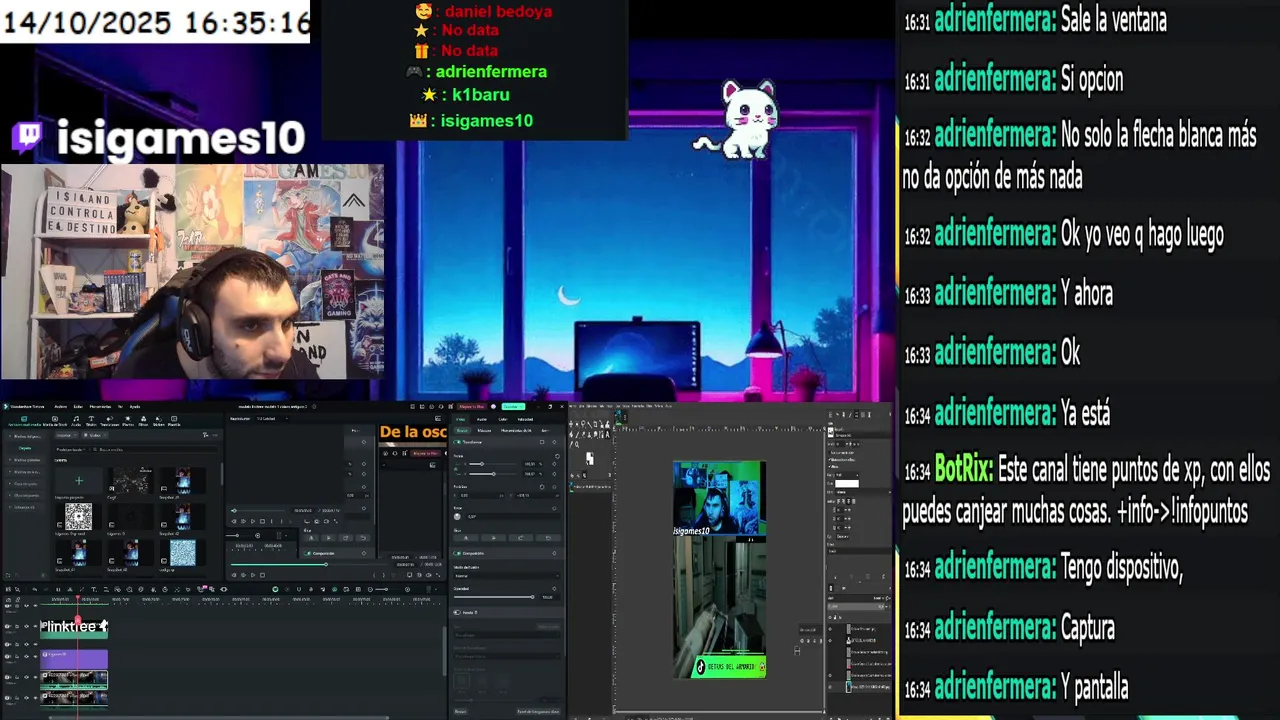This screenshot has width=1280, height=720.
Task: Open the preview quality dropdown
Action: click(272, 418)
